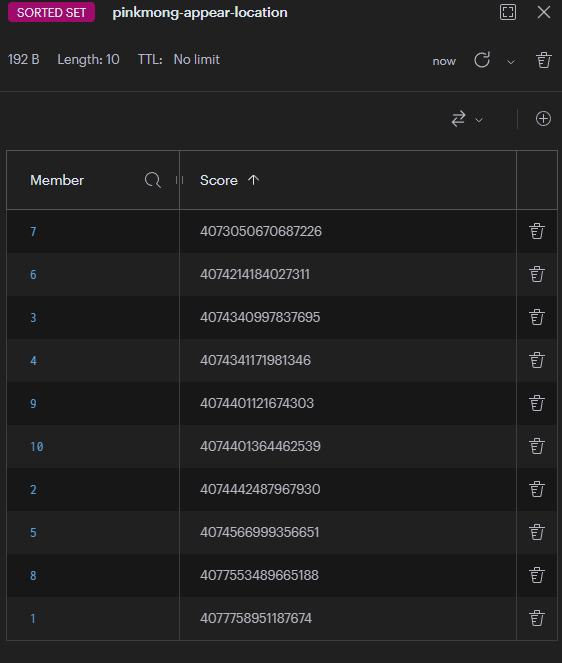Click the last refresh time 'now'

[x=444, y=61]
